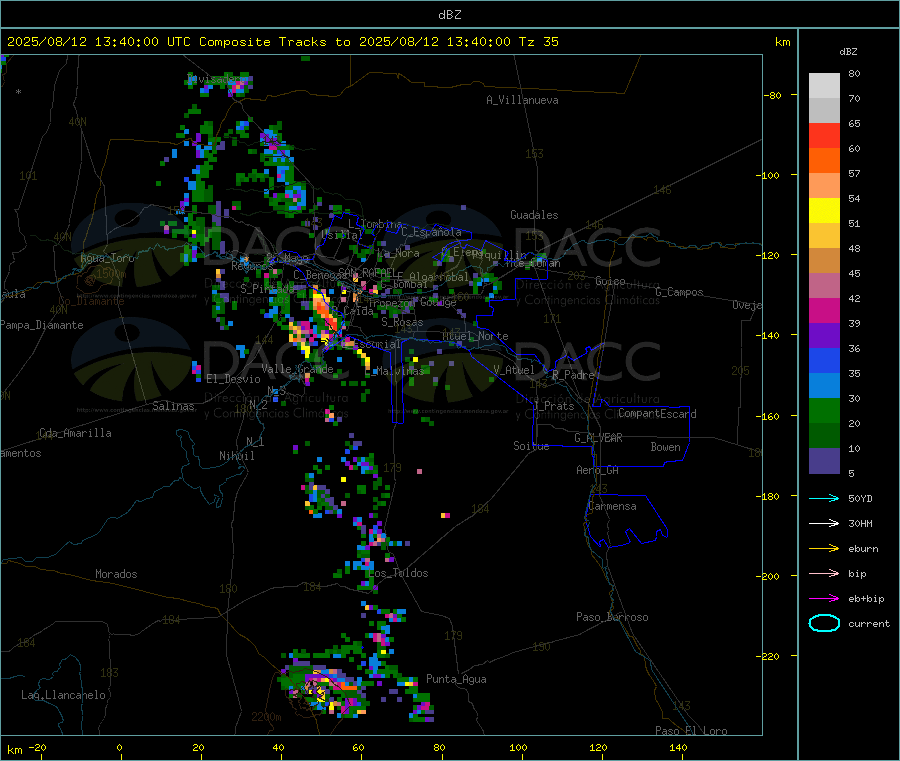Select the green 30 dBZ legend swatch
The image size is (900, 761).
pyautogui.click(x=824, y=410)
